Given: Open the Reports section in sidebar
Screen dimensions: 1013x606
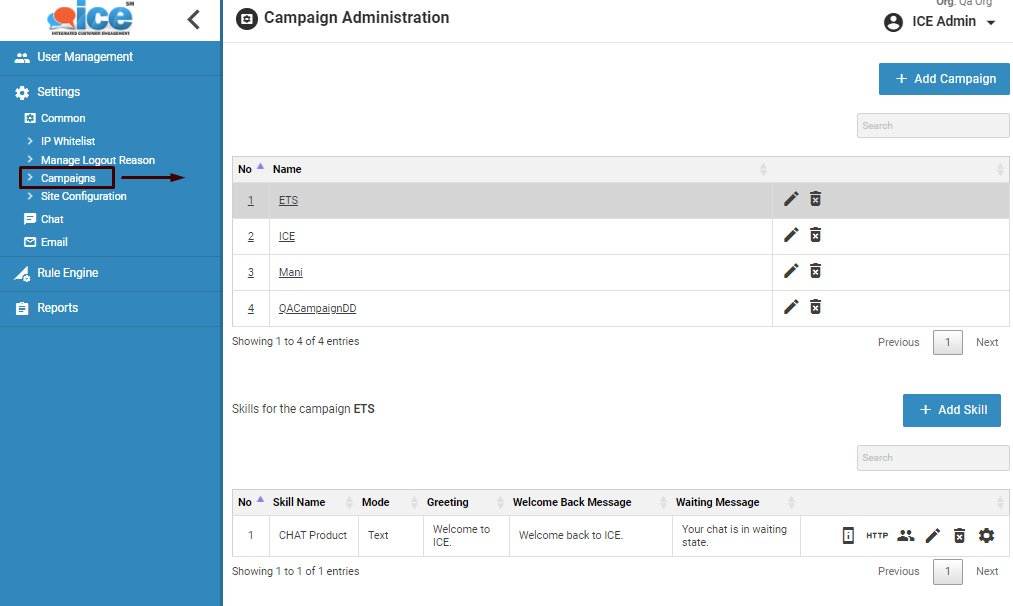Looking at the screenshot, I should pos(57,308).
